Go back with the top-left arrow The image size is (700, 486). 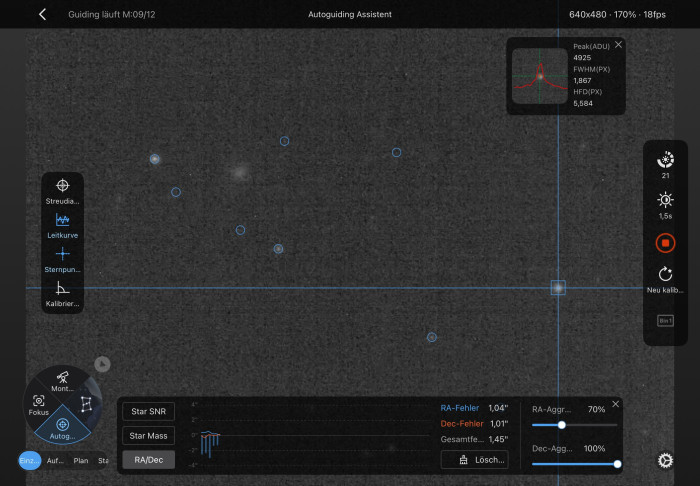pos(42,14)
